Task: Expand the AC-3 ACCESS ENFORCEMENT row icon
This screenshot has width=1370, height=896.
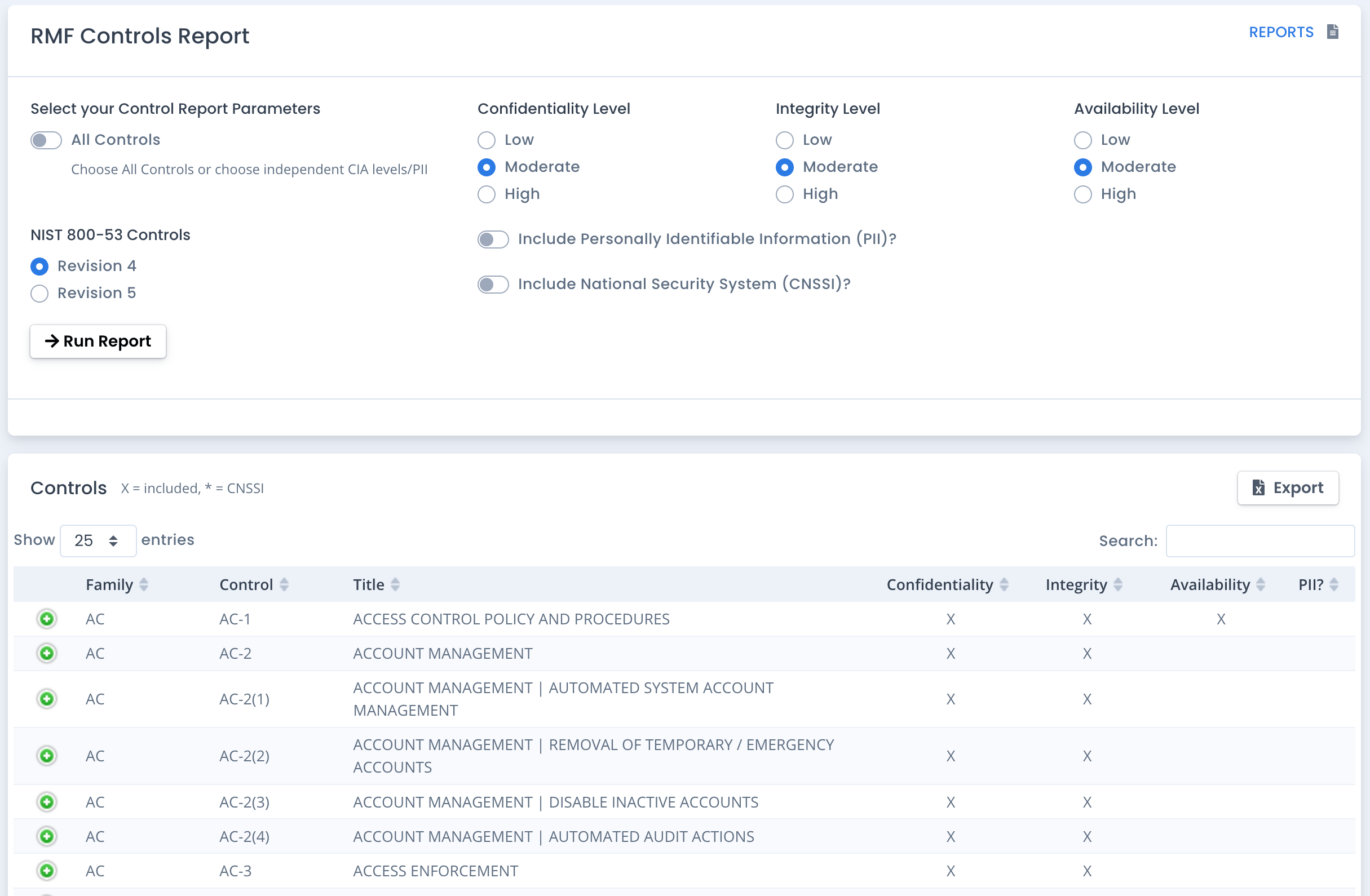Action: coord(47,871)
